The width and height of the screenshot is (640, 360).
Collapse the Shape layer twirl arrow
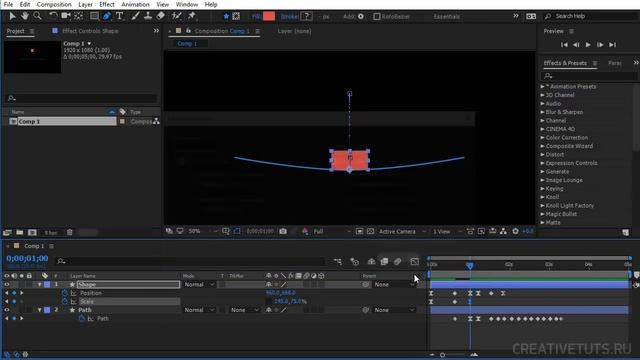(x=40, y=284)
